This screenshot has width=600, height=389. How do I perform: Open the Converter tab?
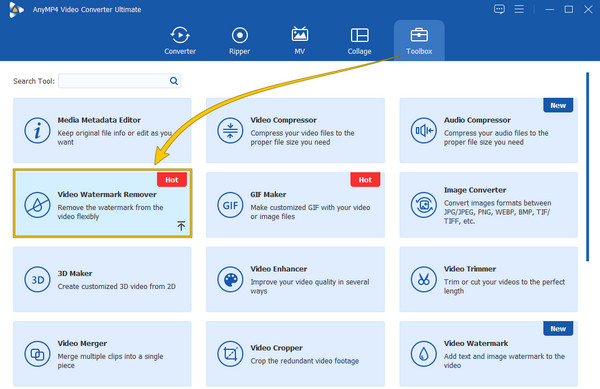[180, 41]
